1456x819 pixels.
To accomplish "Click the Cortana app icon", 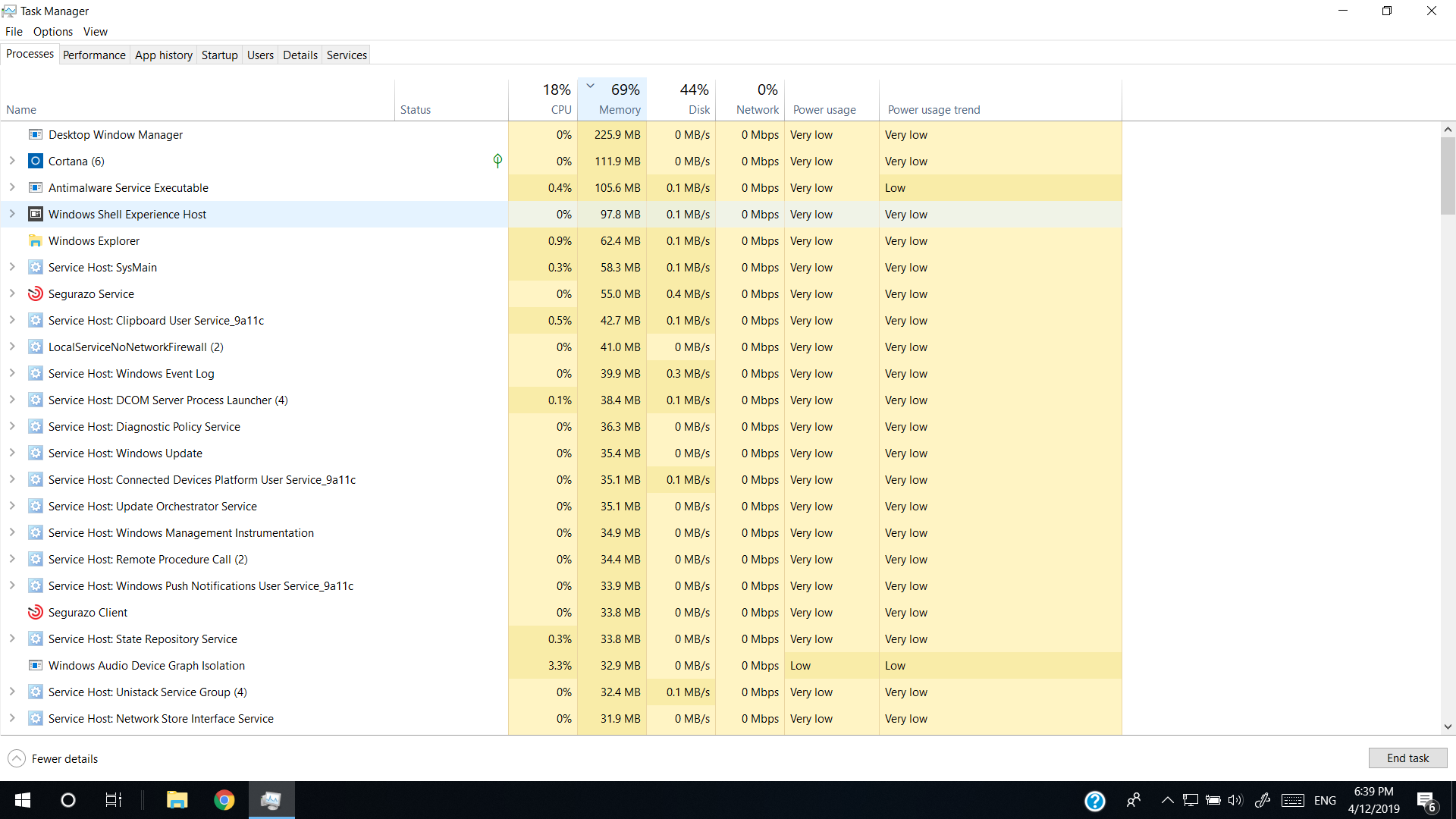I will point(35,162).
